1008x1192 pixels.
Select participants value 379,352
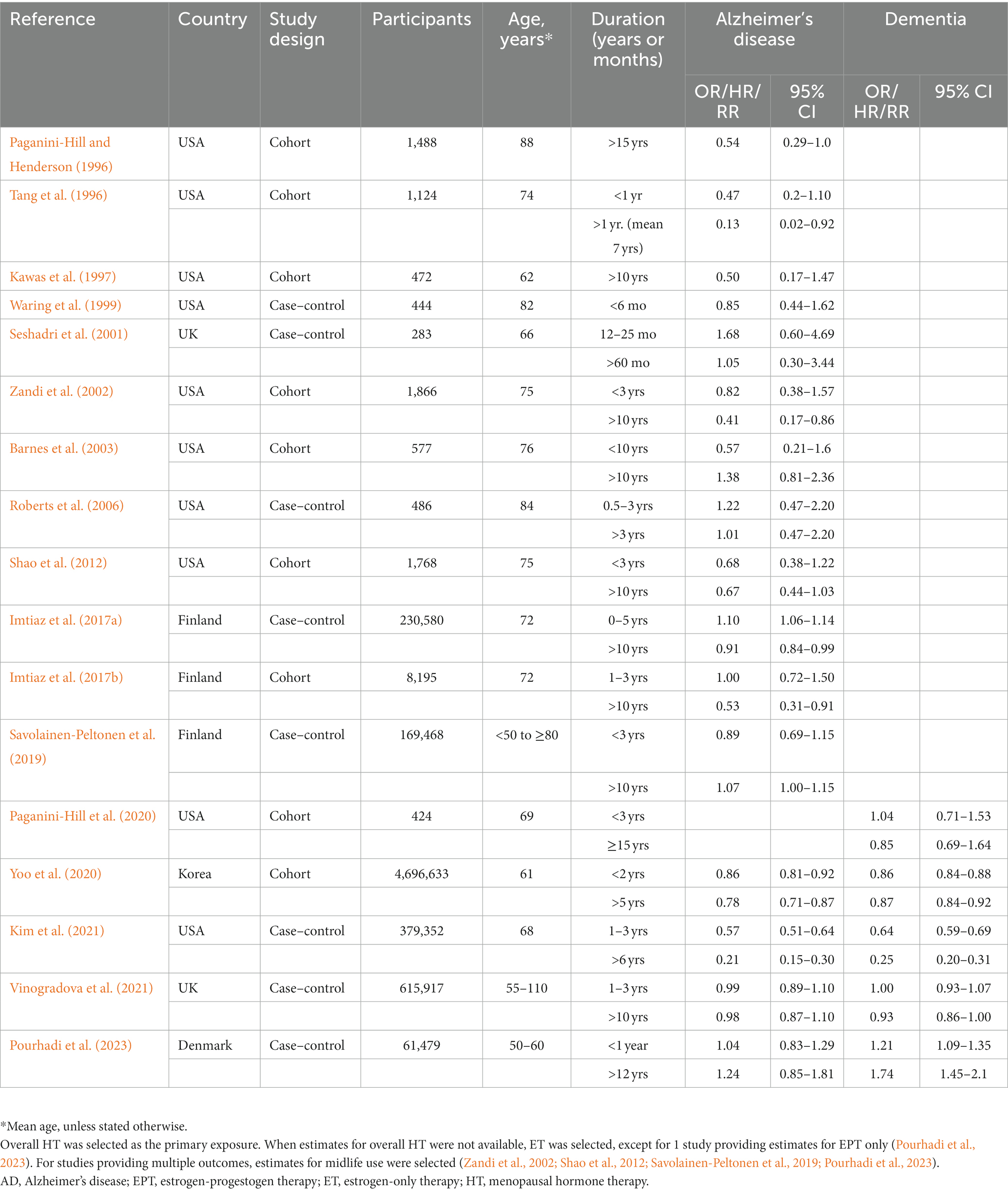click(422, 931)
